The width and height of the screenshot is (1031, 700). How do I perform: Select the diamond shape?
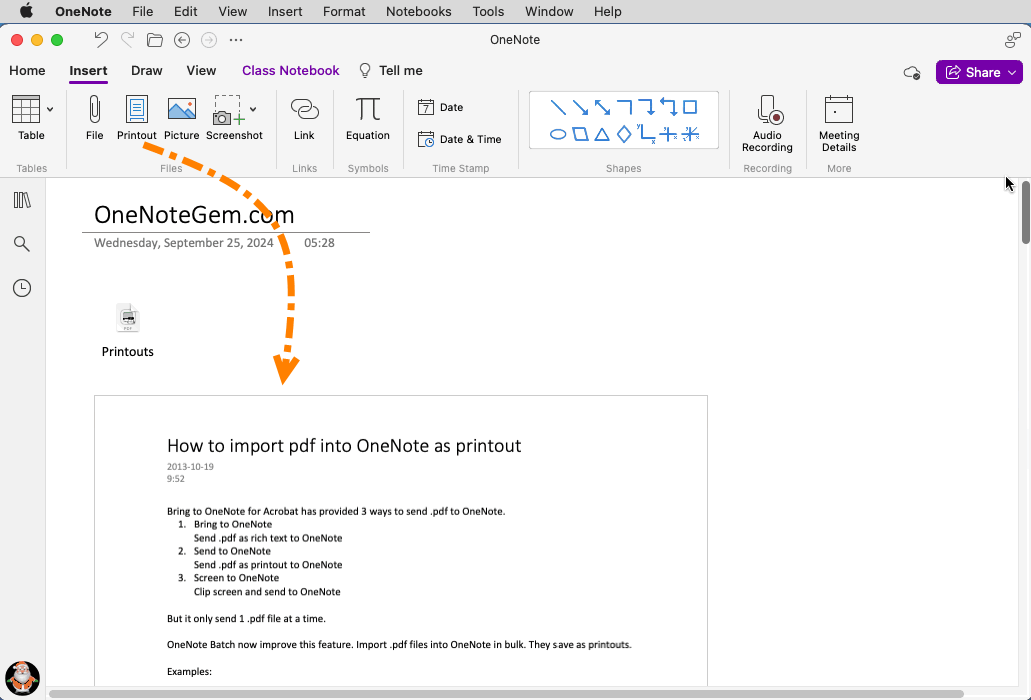click(x=624, y=135)
